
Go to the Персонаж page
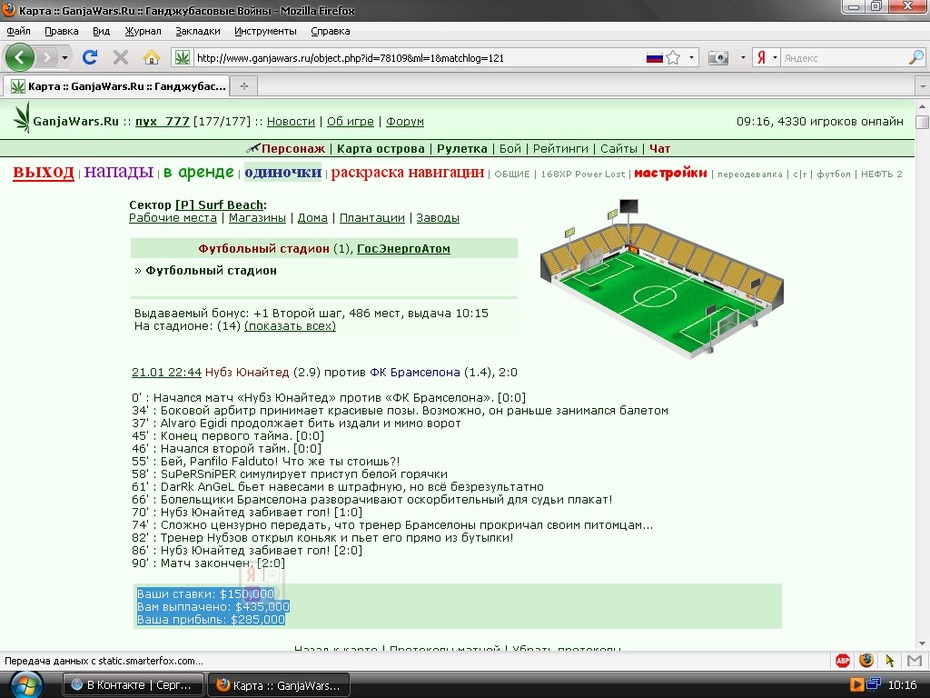pyautogui.click(x=293, y=149)
